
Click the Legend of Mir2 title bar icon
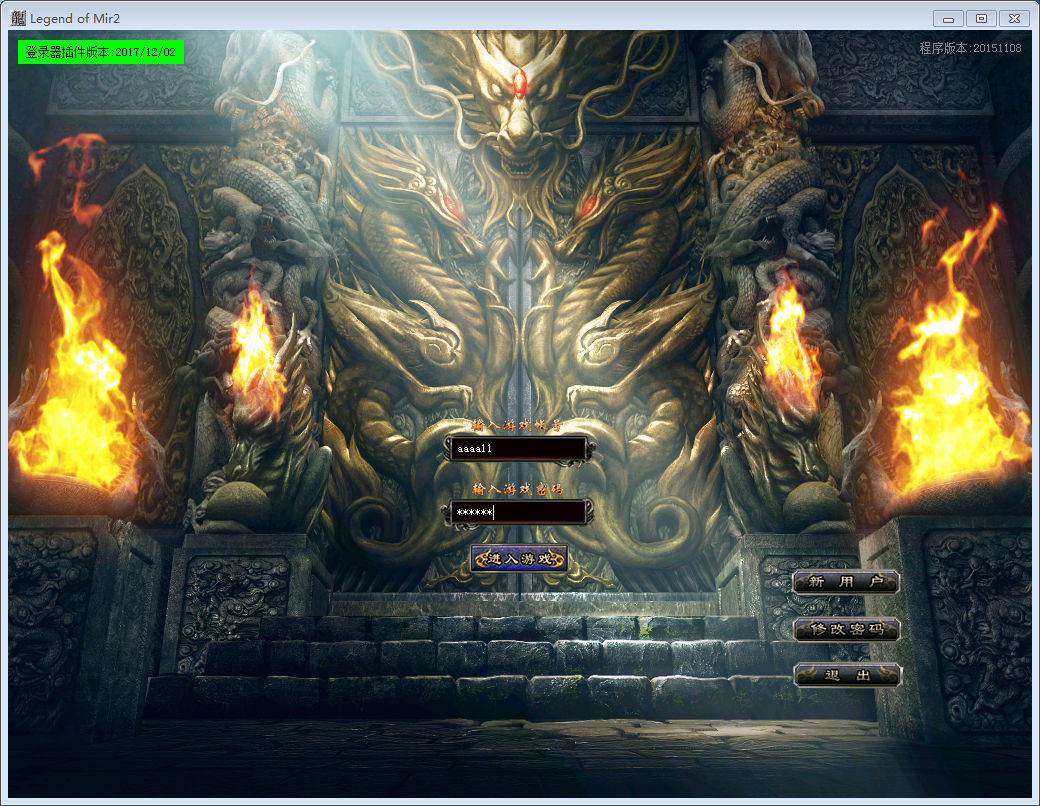18,18
